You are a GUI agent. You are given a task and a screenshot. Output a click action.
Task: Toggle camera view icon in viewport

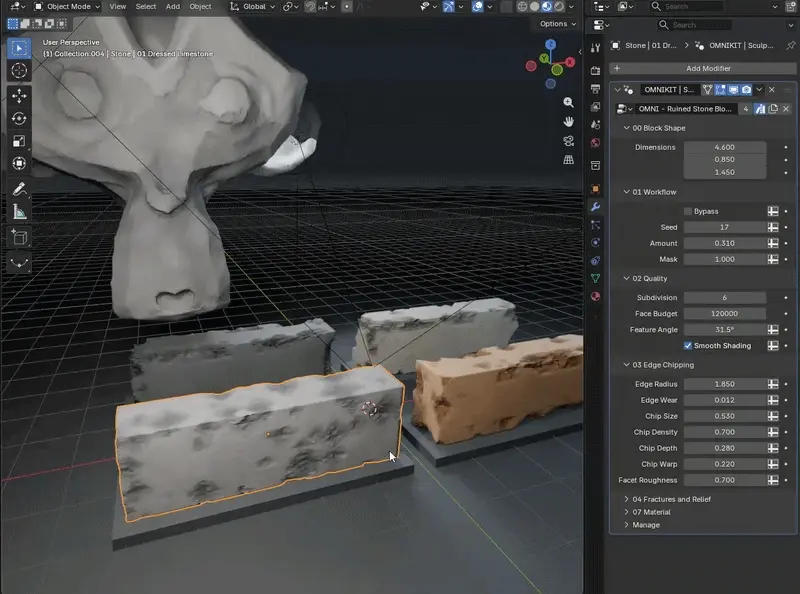(568, 141)
